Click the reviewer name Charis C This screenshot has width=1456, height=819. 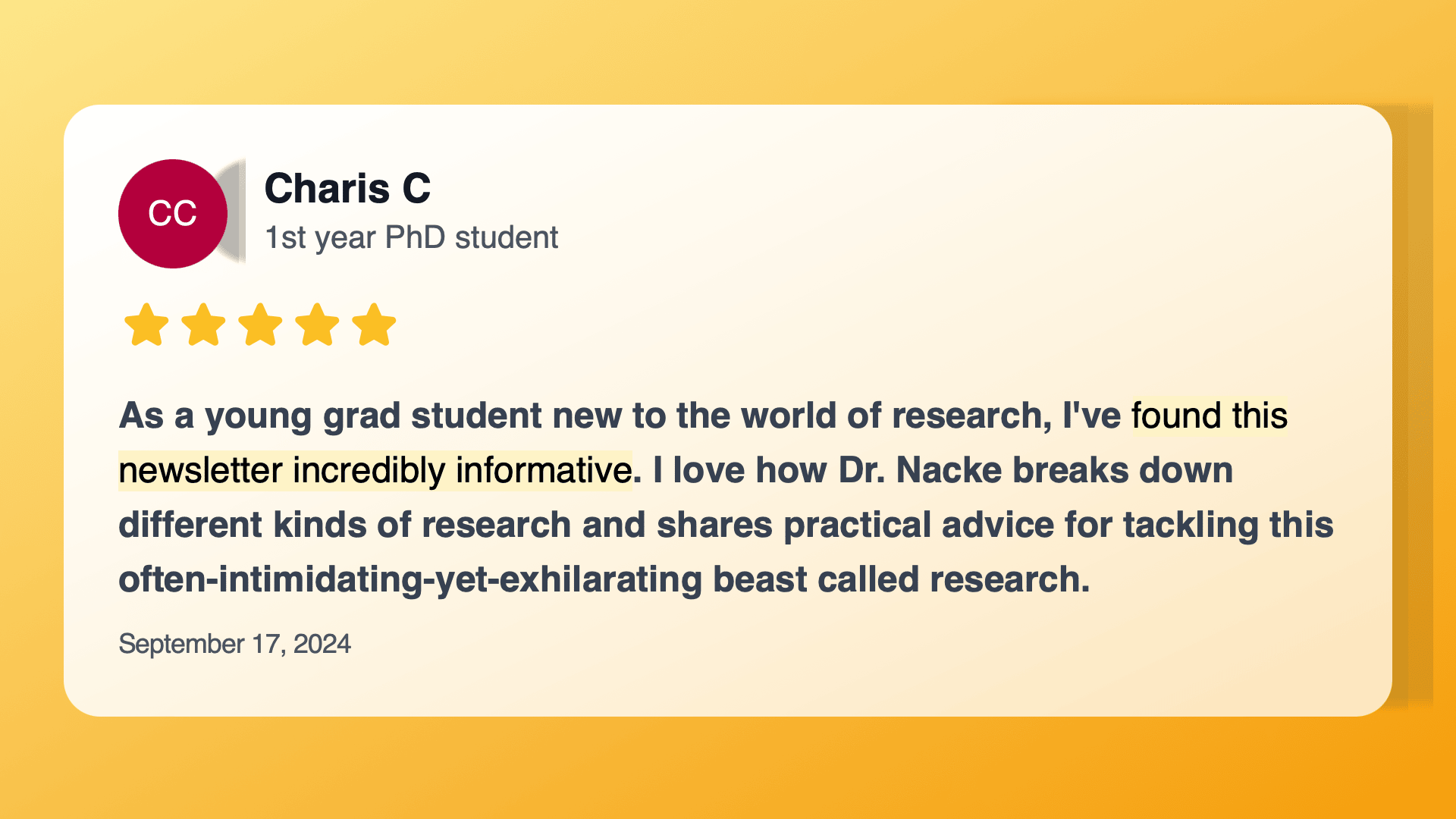[347, 188]
